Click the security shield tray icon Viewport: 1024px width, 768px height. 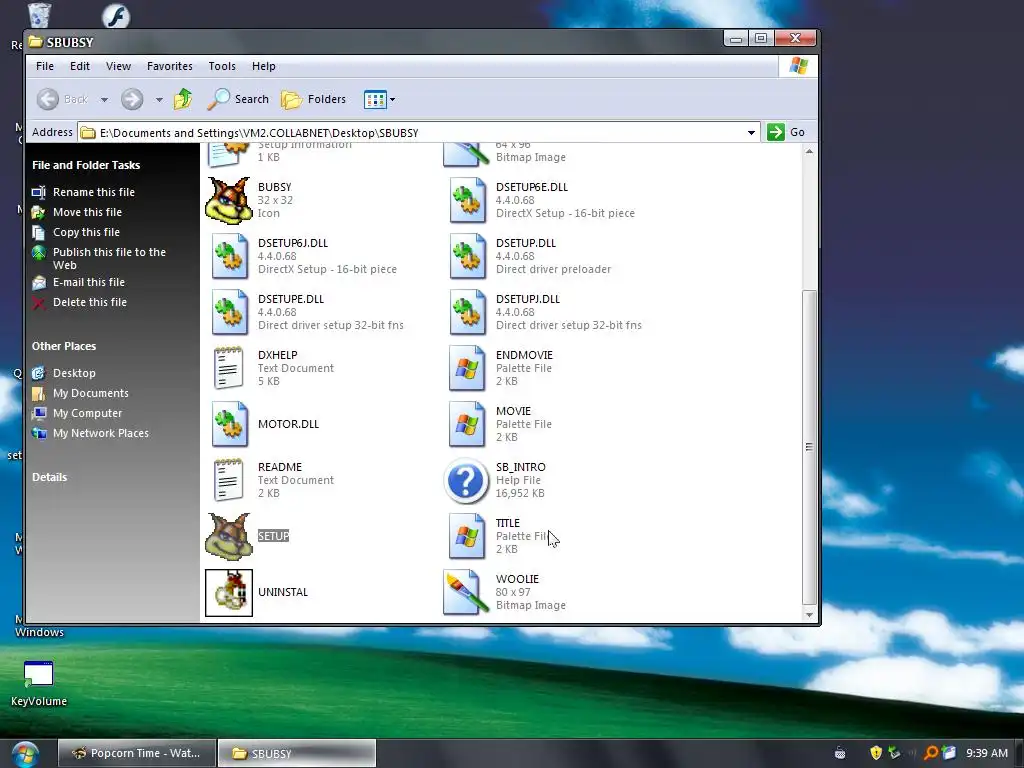click(x=876, y=753)
